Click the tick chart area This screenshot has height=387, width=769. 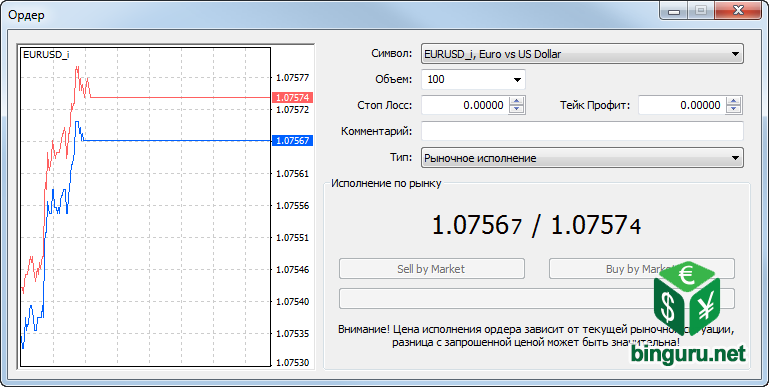[x=145, y=207]
